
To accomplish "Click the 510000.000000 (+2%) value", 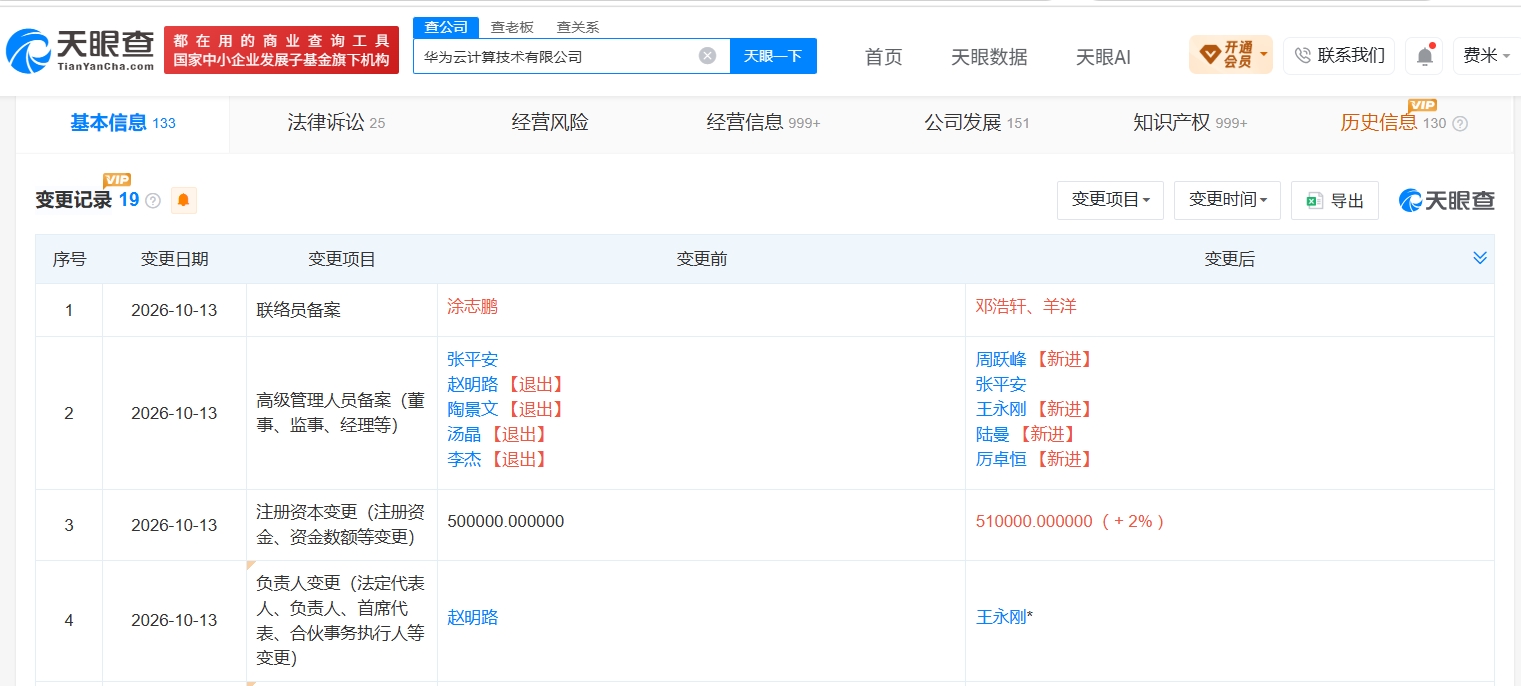I will tap(1069, 521).
